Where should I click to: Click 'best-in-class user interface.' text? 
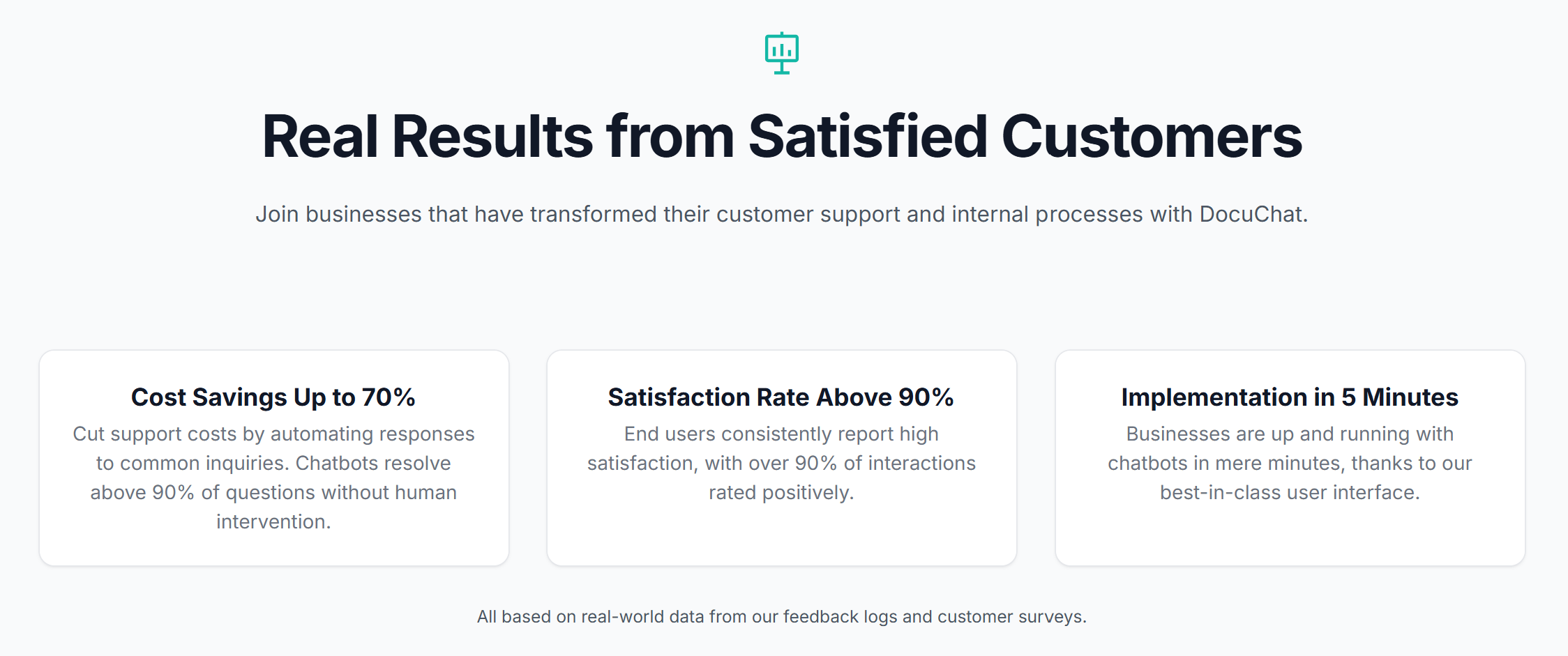[1290, 493]
